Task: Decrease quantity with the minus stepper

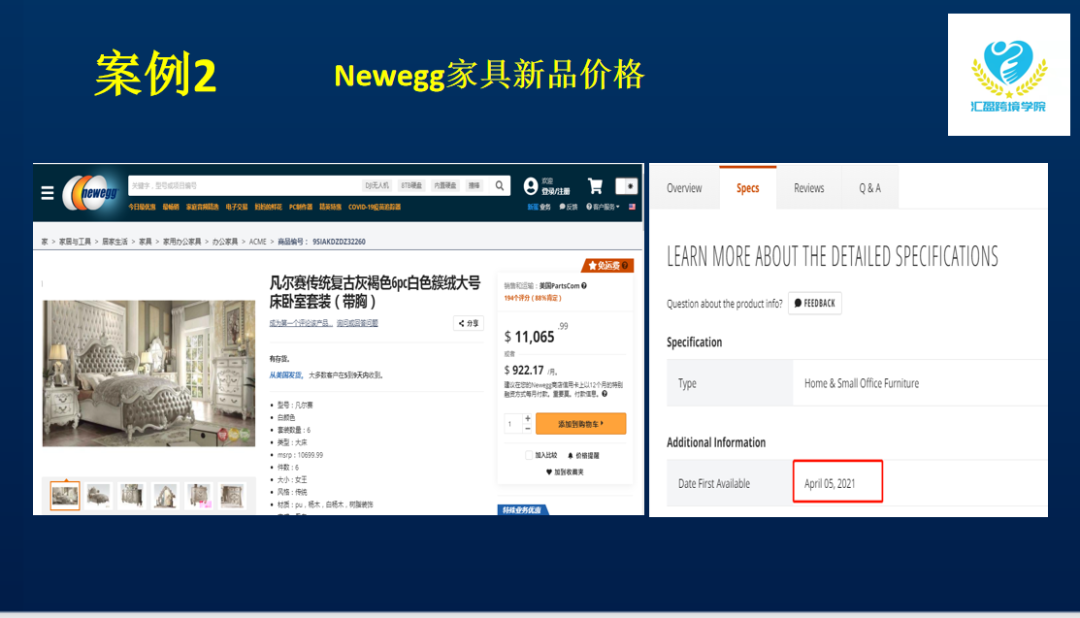Action: tap(528, 429)
